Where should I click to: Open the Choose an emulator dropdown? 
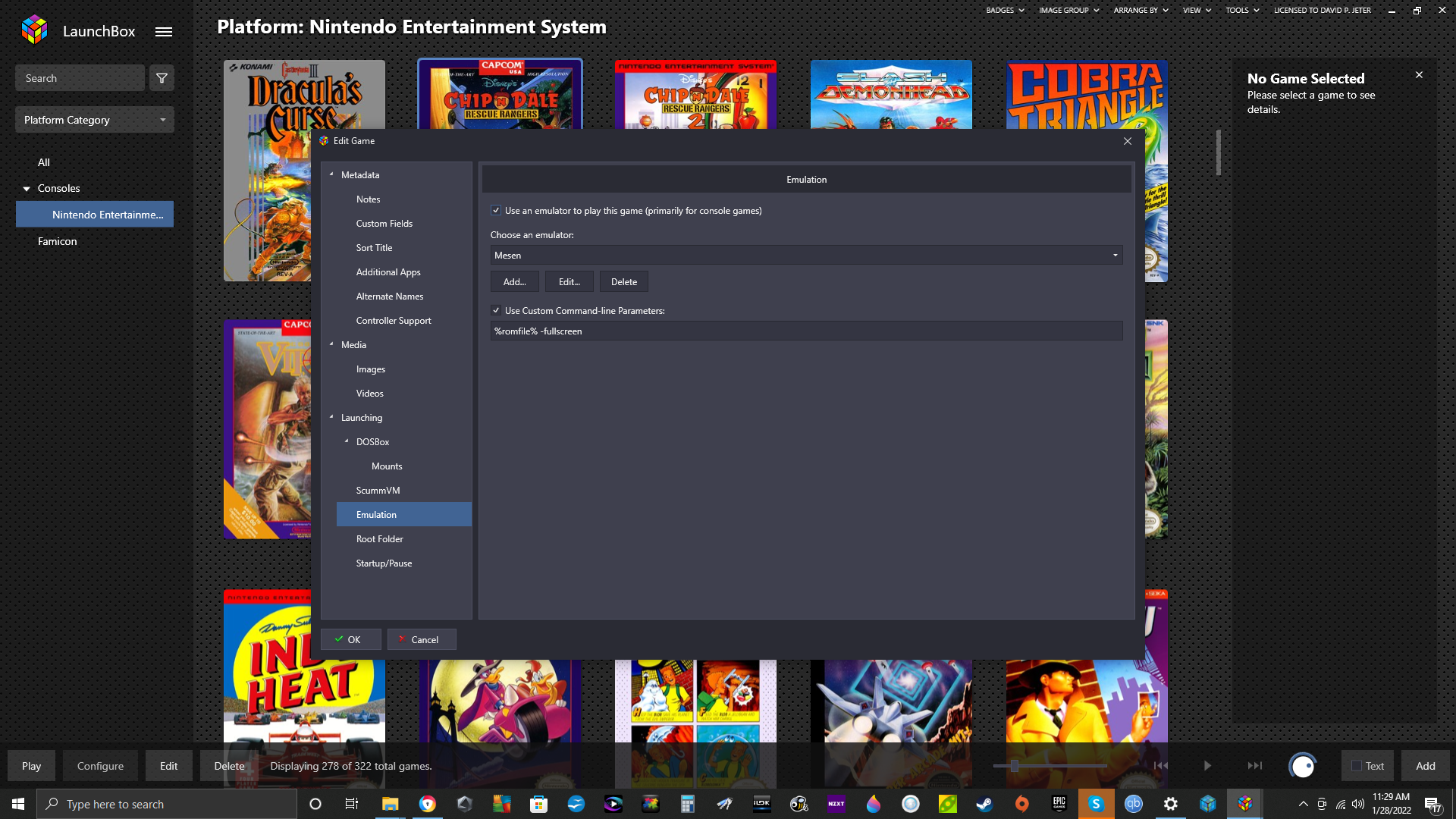pos(806,256)
